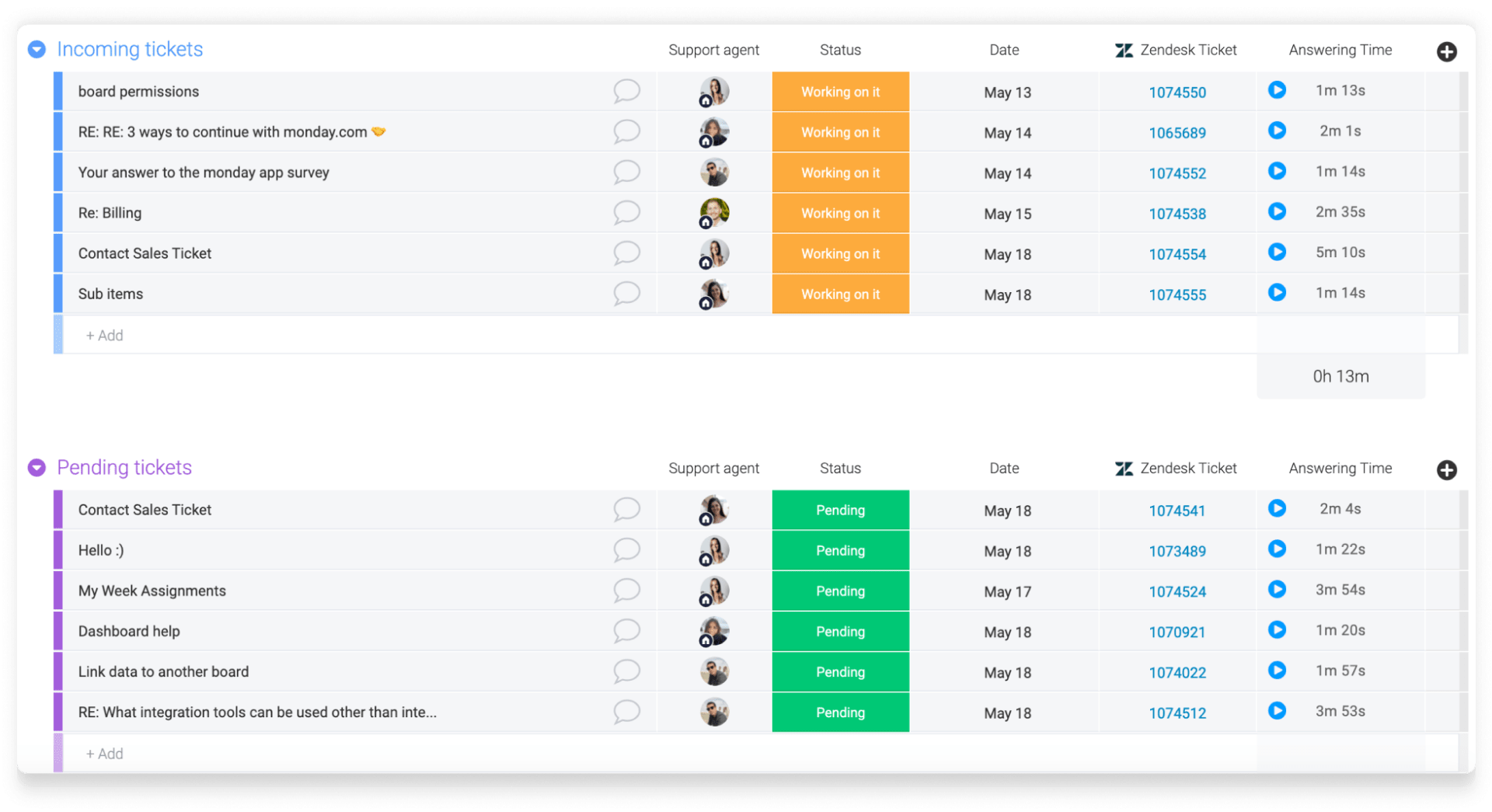The image size is (1492, 812).
Task: Collapse the Incoming tickets group
Action: pos(37,49)
